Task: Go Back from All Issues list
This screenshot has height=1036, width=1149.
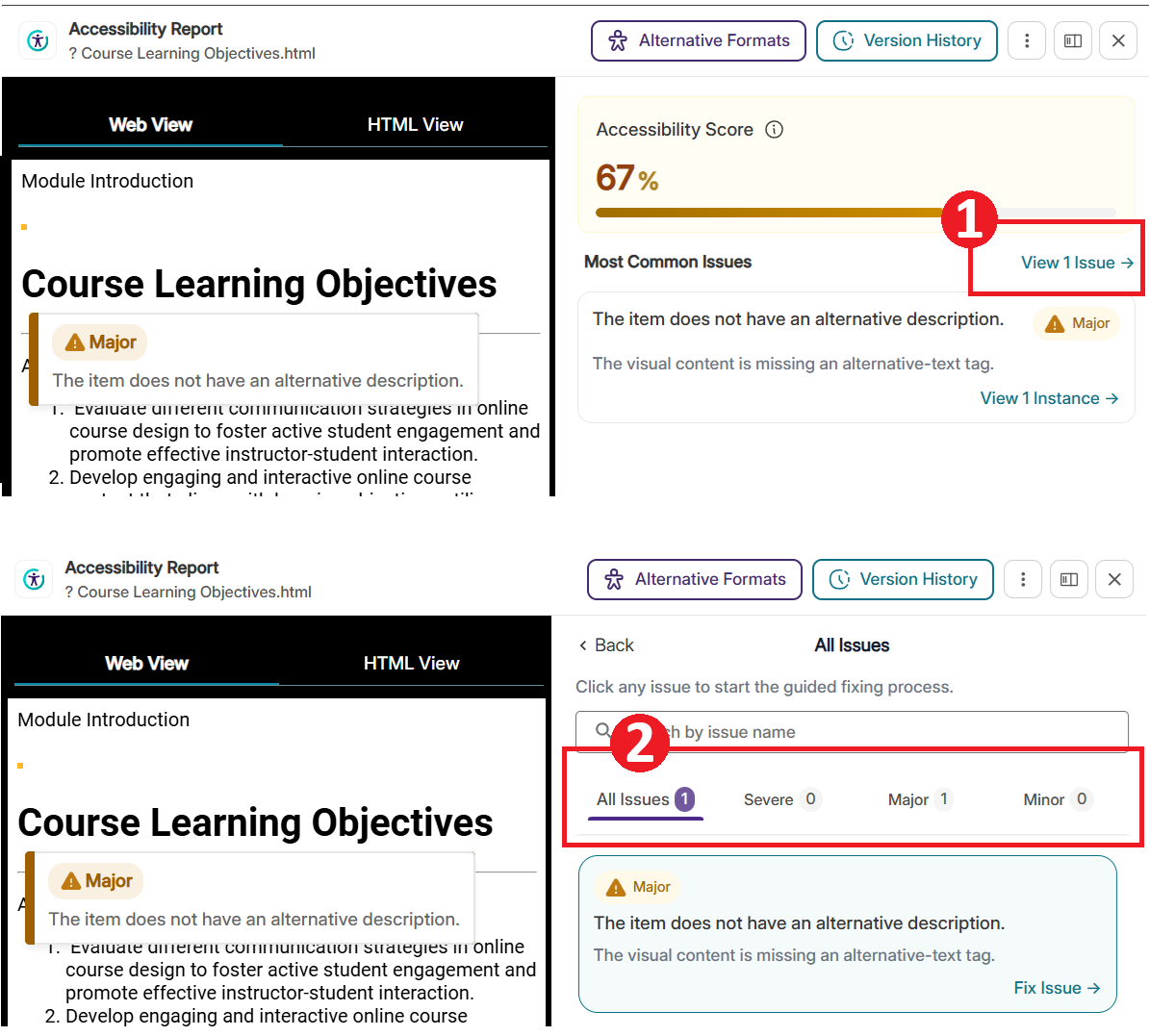Action: (607, 644)
